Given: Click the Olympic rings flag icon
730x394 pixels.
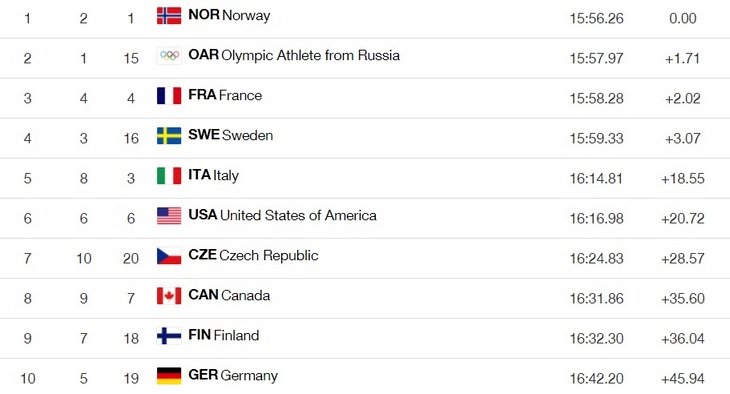Looking at the screenshot, I should [169, 56].
